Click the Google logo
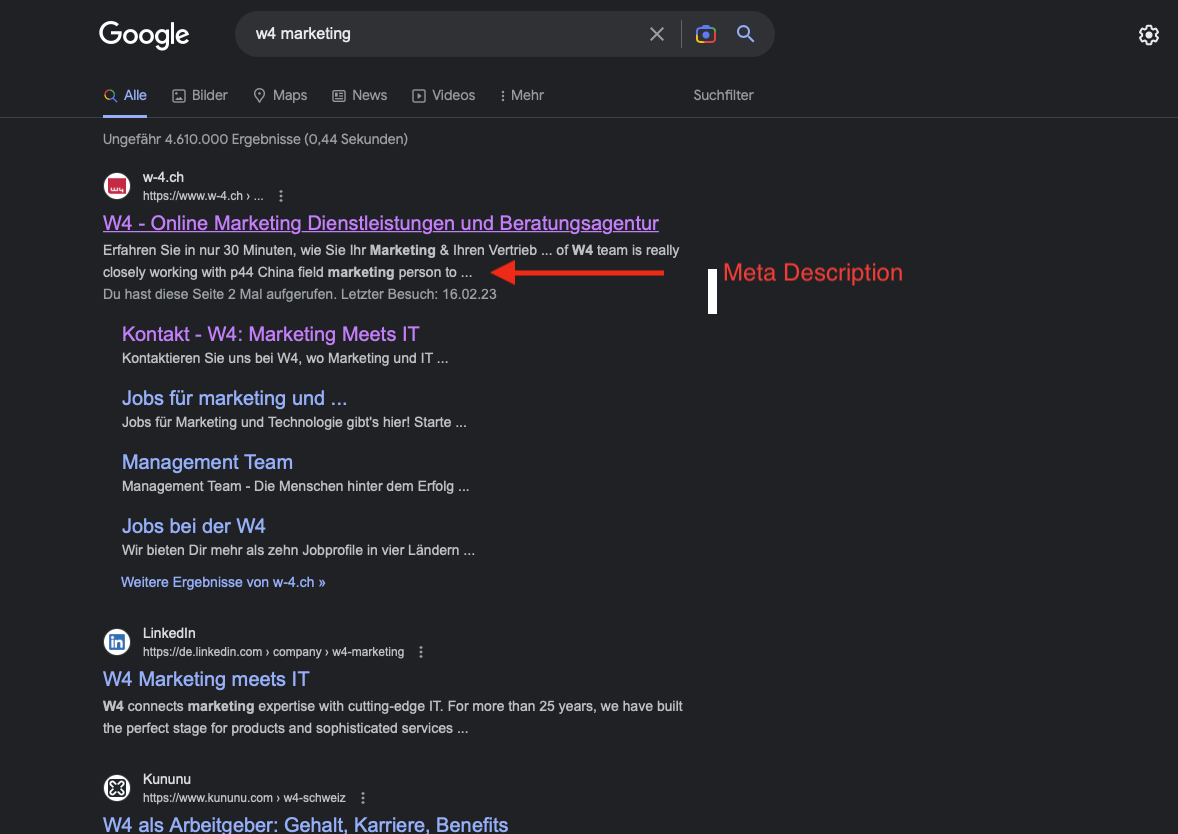 [144, 35]
